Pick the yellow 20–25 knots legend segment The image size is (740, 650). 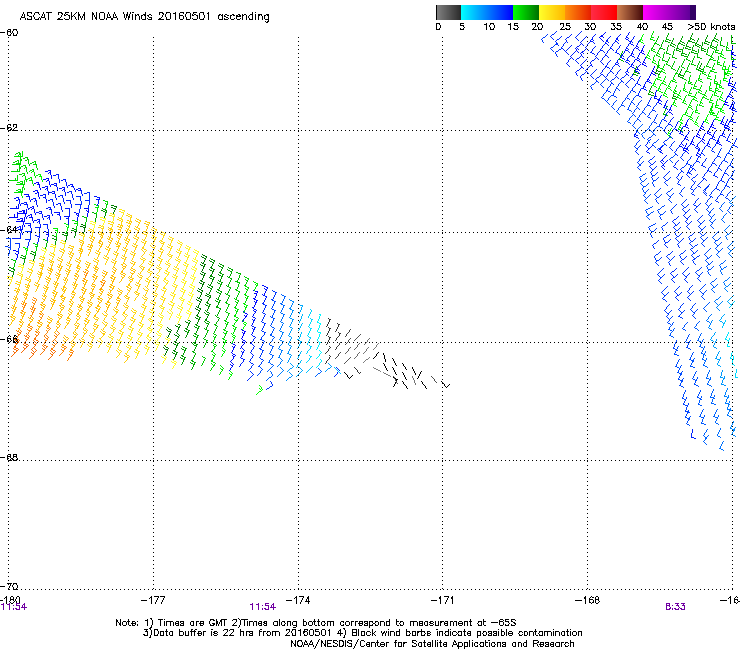[552, 12]
